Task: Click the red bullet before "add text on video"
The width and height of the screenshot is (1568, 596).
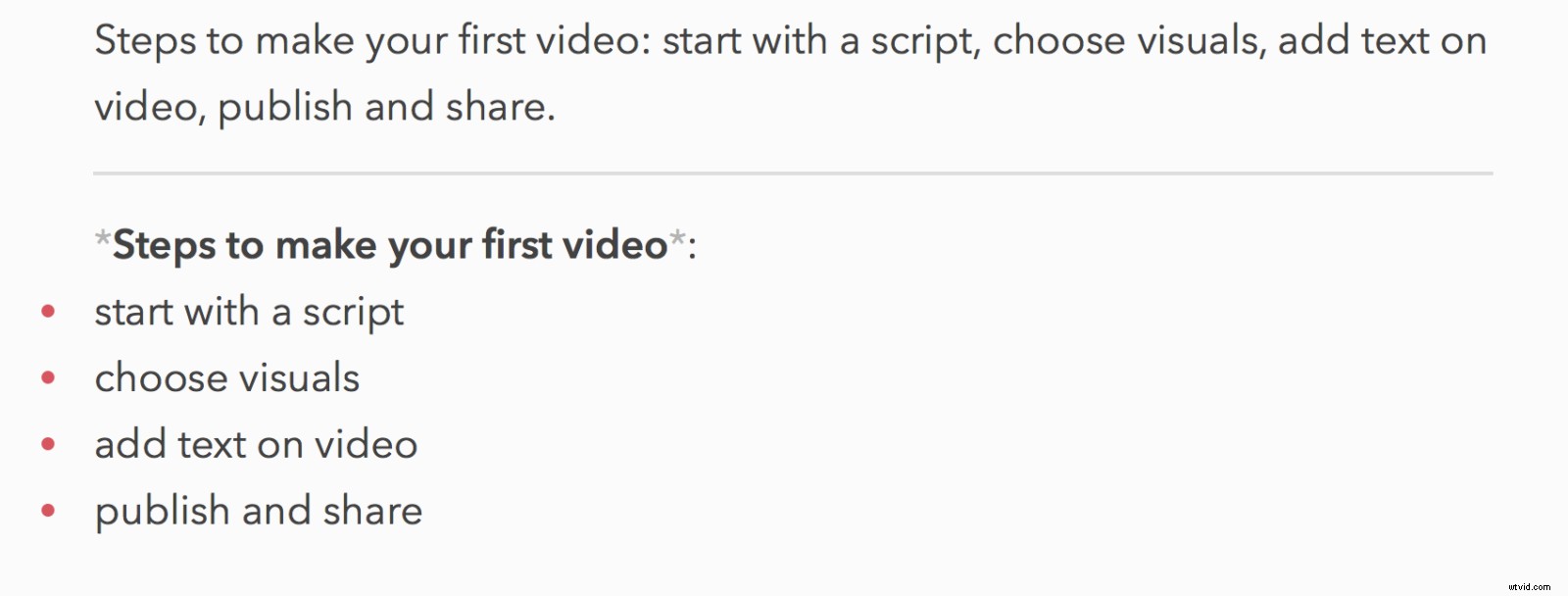Action: coord(48,445)
